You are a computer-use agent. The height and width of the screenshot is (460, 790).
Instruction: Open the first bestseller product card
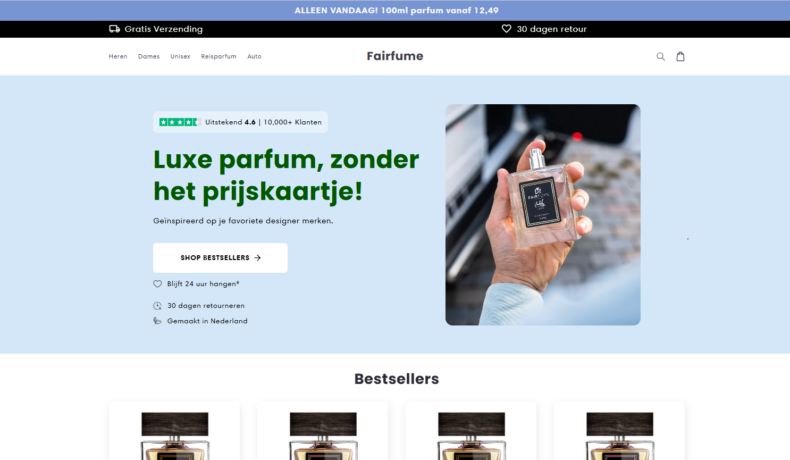[174, 431]
